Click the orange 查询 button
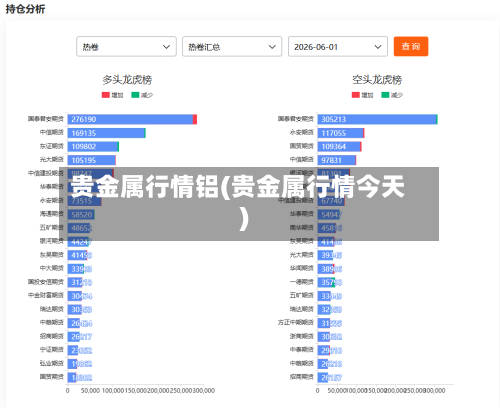This screenshot has height=408, width=500. click(x=411, y=46)
